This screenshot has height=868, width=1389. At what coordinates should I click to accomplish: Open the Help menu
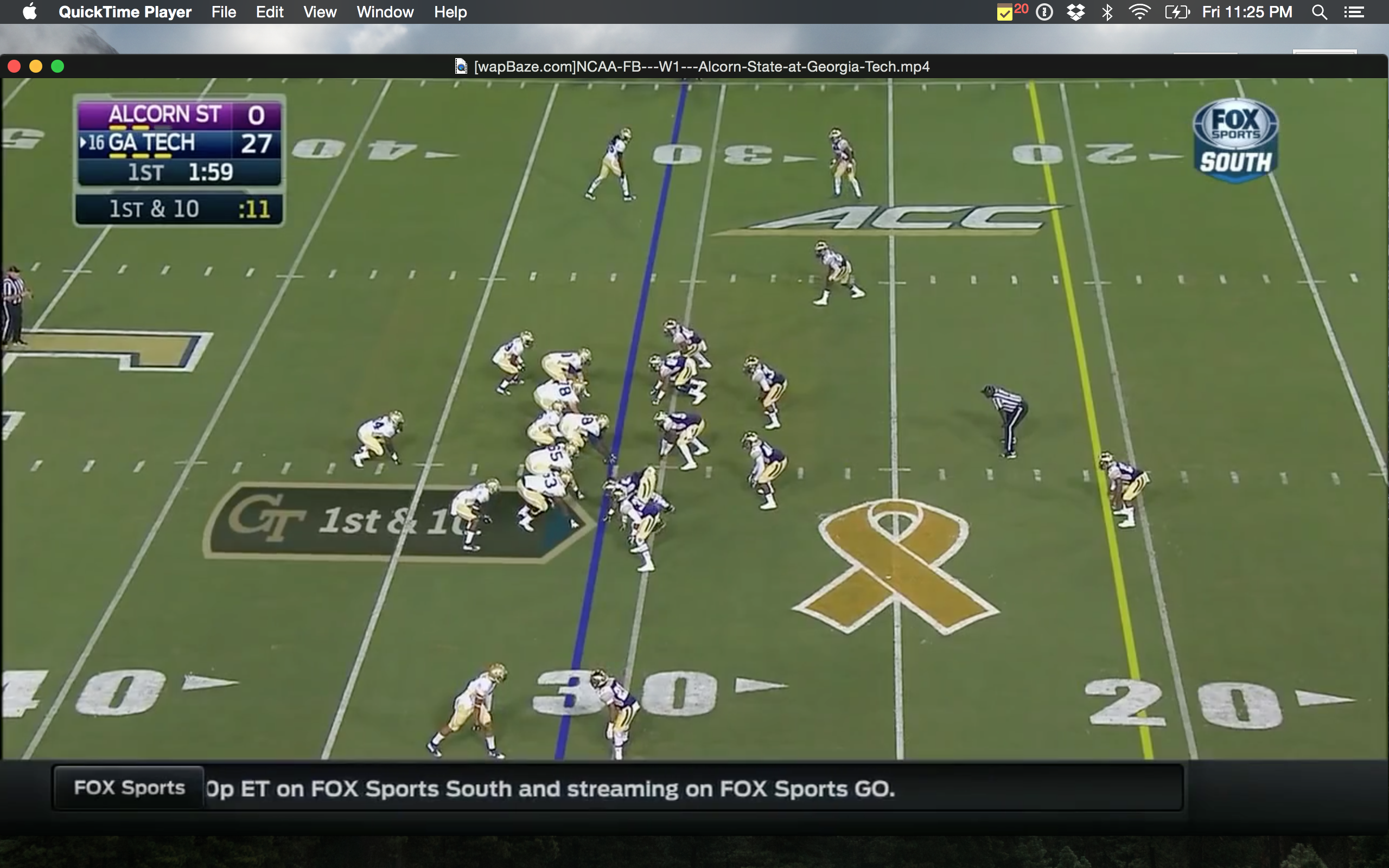coord(450,12)
